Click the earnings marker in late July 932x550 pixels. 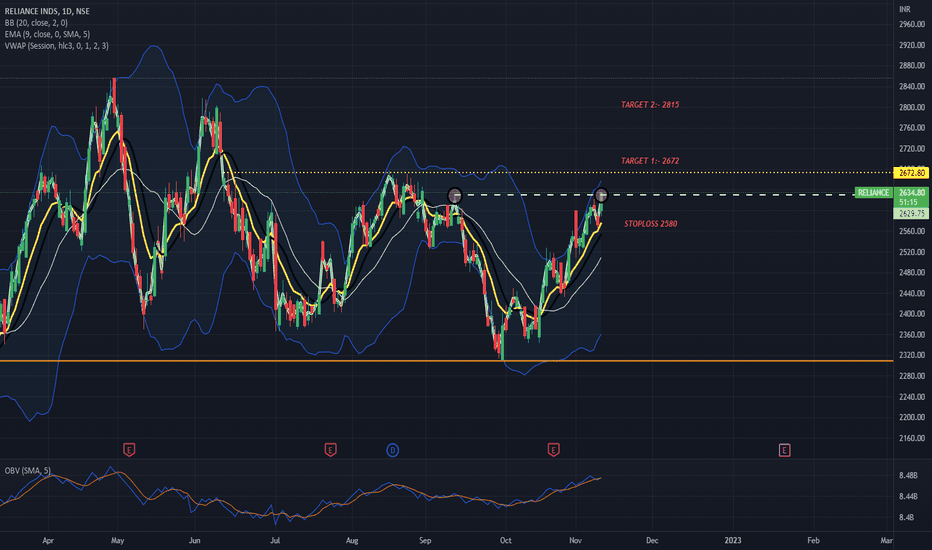[330, 450]
